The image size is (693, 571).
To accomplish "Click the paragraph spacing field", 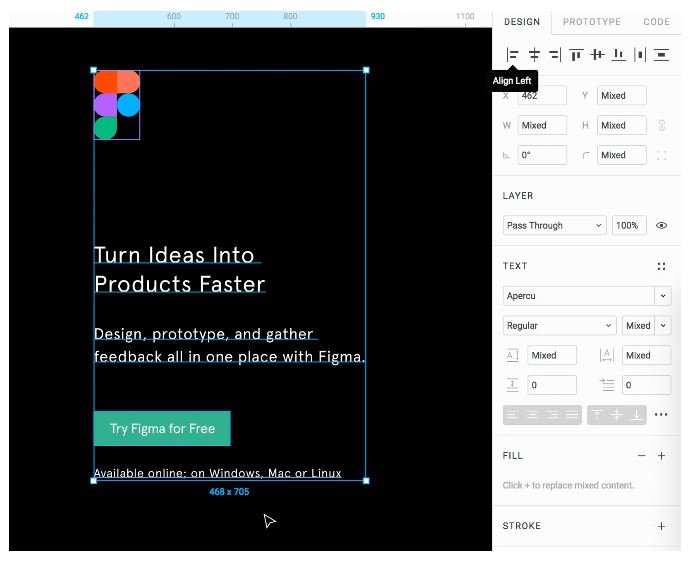I will click(x=552, y=385).
